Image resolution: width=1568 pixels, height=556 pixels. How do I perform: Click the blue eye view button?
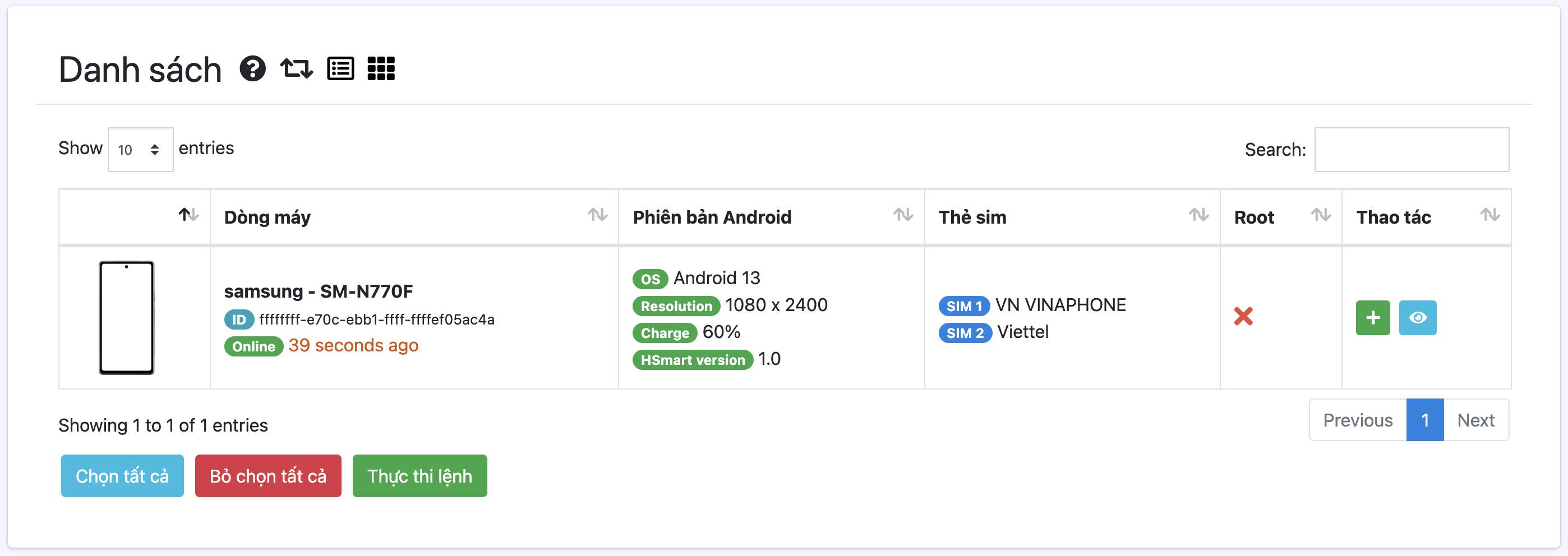1417,318
